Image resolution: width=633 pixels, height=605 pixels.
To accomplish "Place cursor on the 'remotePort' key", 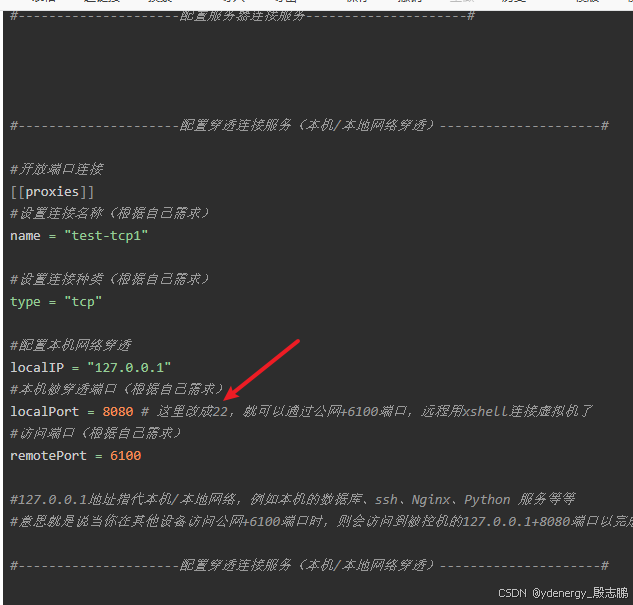I will [48, 456].
